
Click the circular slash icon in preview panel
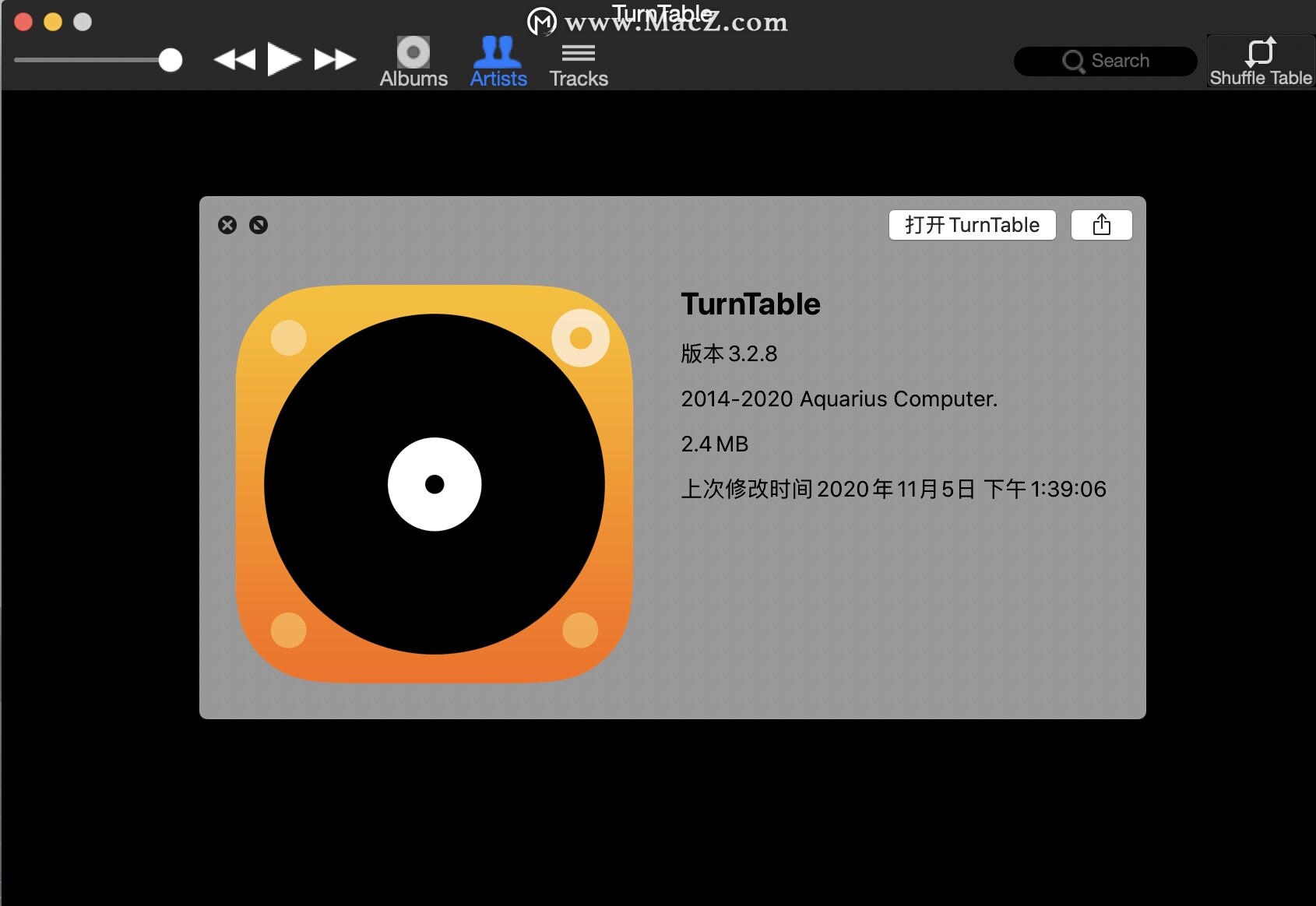pyautogui.click(x=259, y=225)
